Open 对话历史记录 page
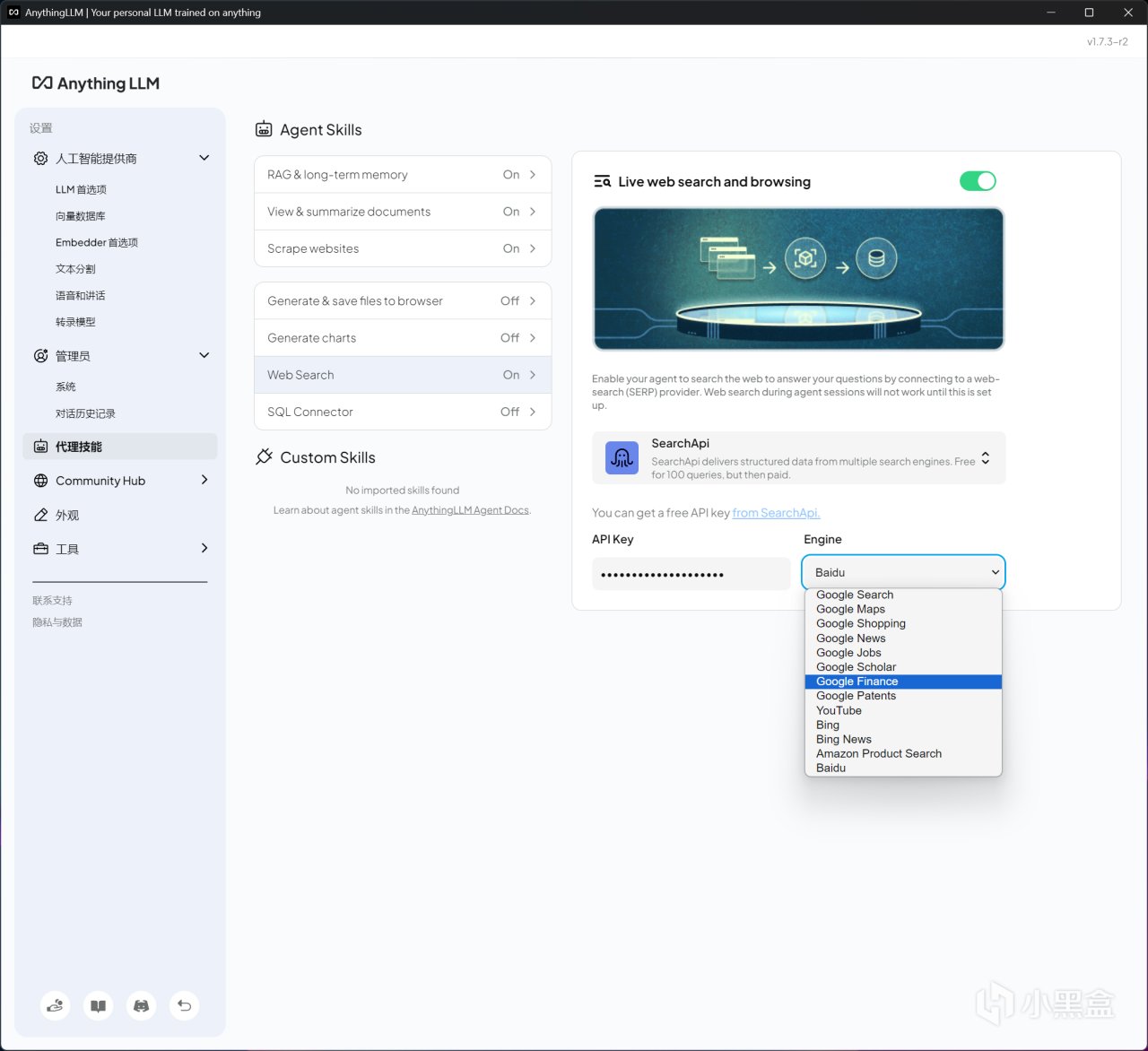1148x1051 pixels. [85, 413]
